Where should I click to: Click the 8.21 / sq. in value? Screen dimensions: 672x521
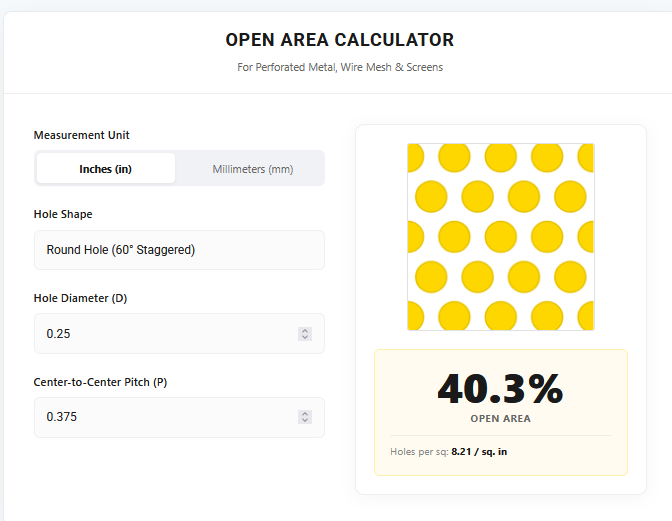tap(479, 452)
